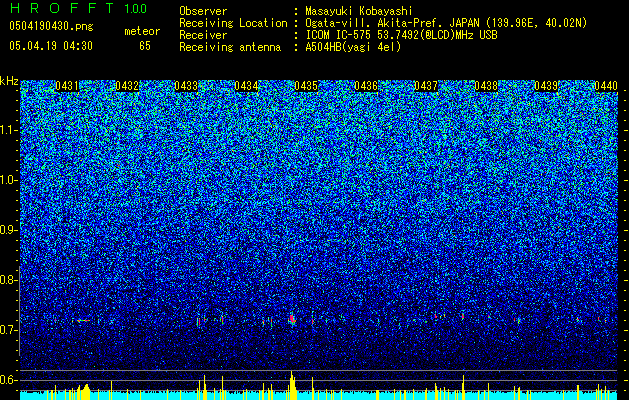Click the Receiver label
629x400 pixels.
(x=203, y=35)
